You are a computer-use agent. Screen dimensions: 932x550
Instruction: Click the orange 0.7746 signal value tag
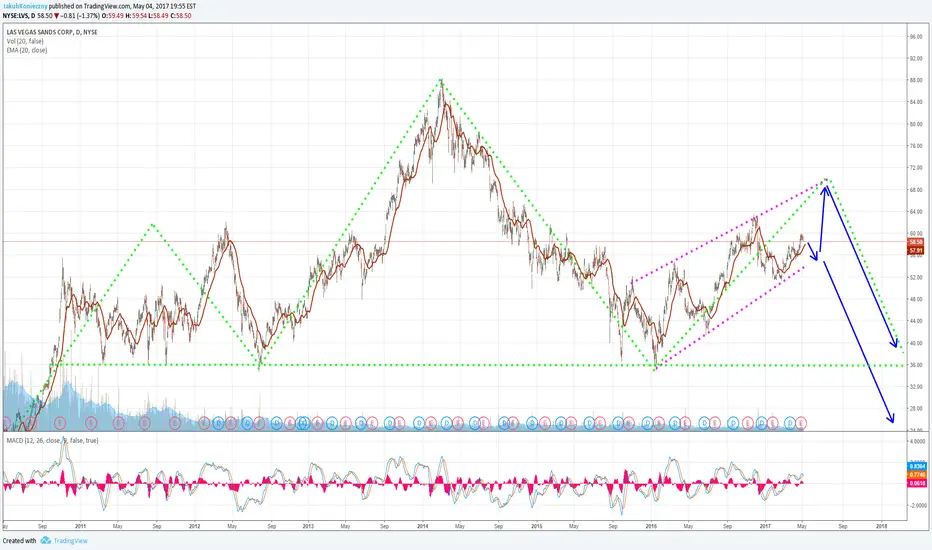click(x=917, y=475)
